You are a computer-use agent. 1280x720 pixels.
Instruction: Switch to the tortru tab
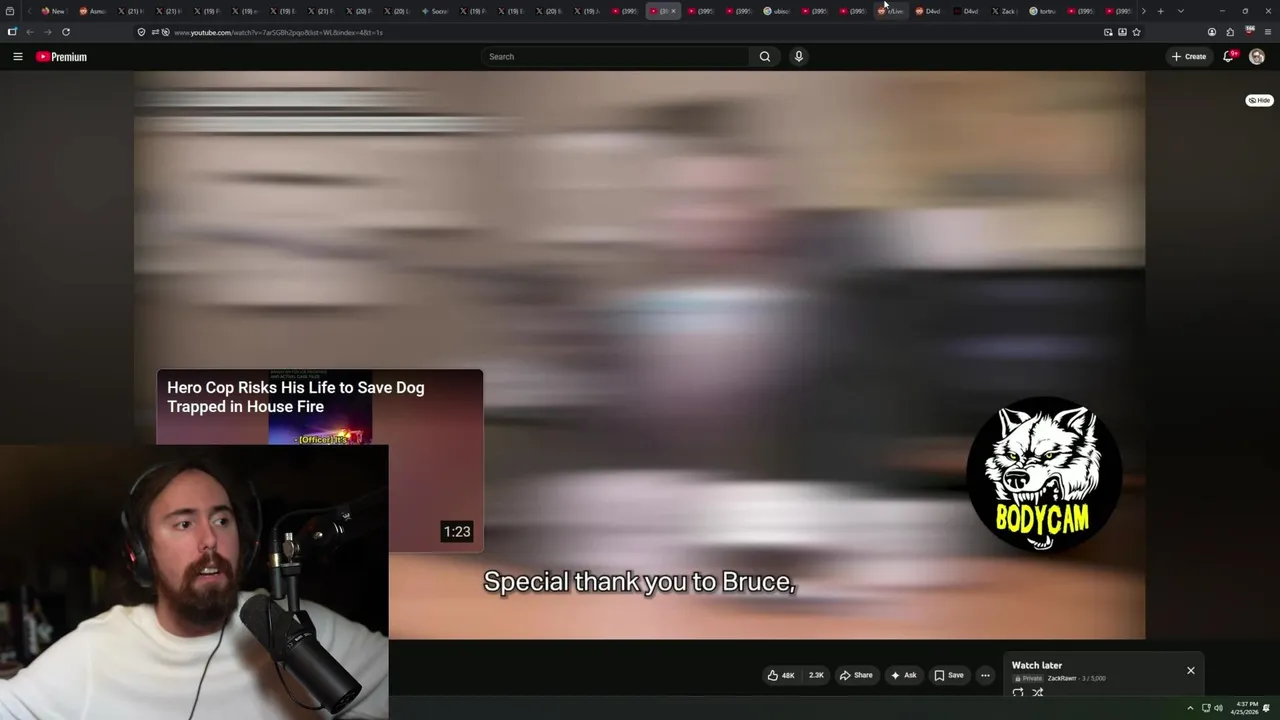[x=1043, y=11]
